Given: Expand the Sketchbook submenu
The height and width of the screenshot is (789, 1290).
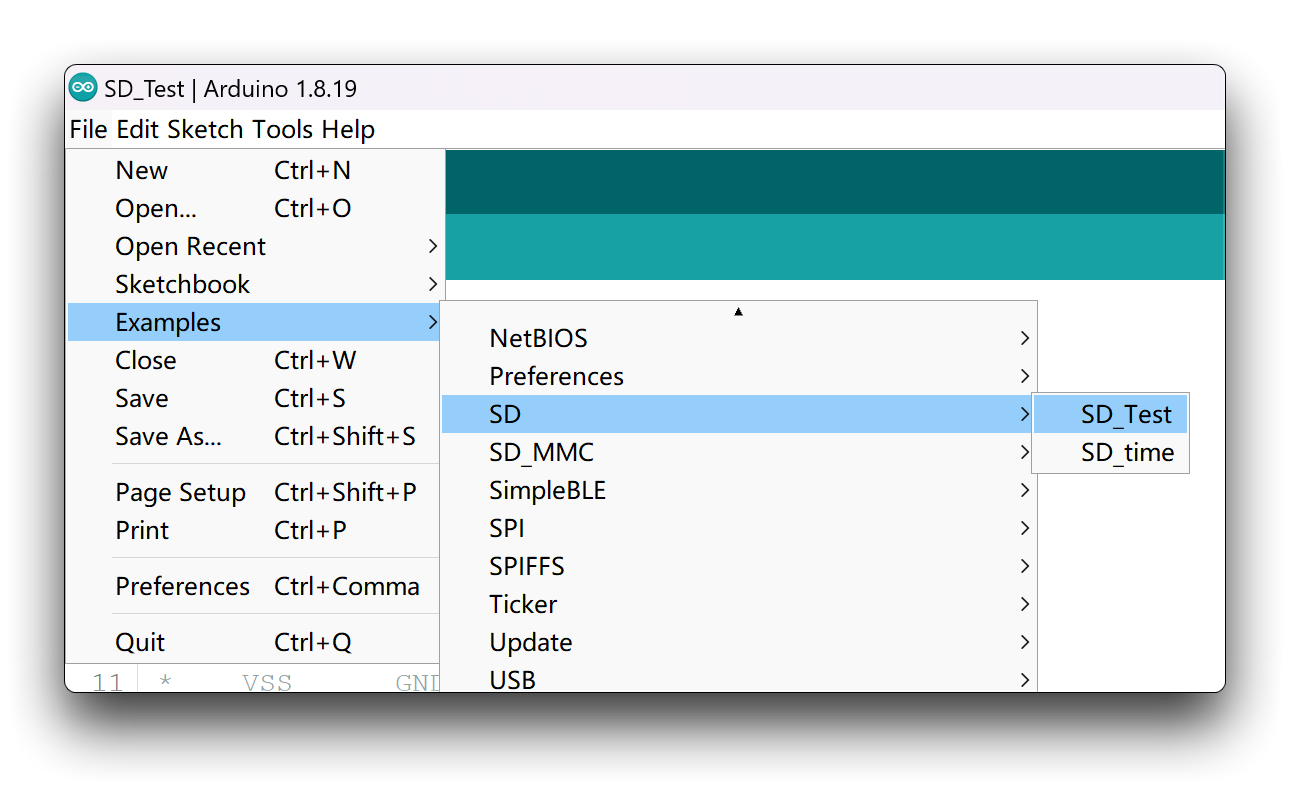Looking at the screenshot, I should pyautogui.click(x=254, y=284).
